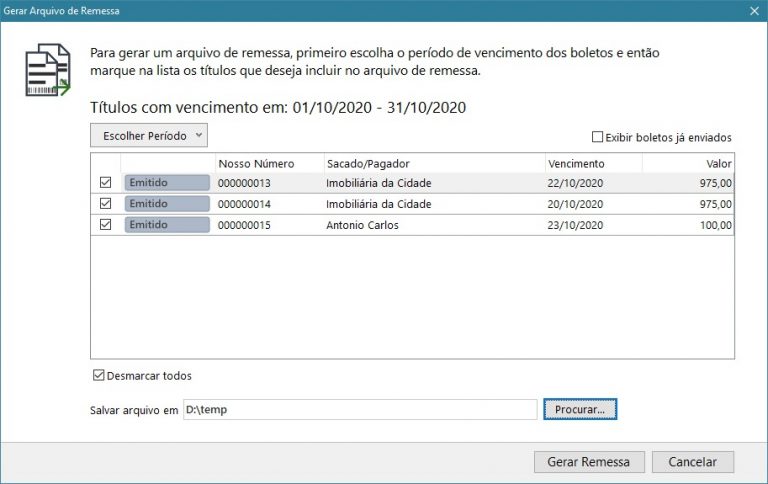Click Emitido status badge for boleto 000000013
Viewport: 768px width, 484px height.
(x=167, y=183)
